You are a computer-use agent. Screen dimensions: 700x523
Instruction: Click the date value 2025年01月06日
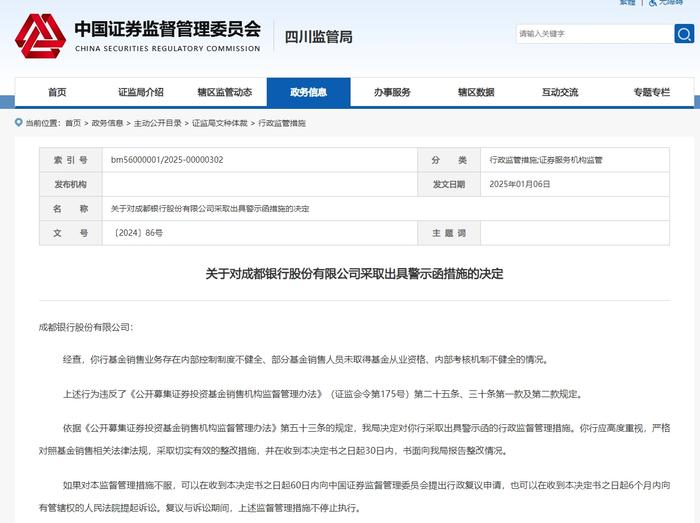(x=520, y=184)
